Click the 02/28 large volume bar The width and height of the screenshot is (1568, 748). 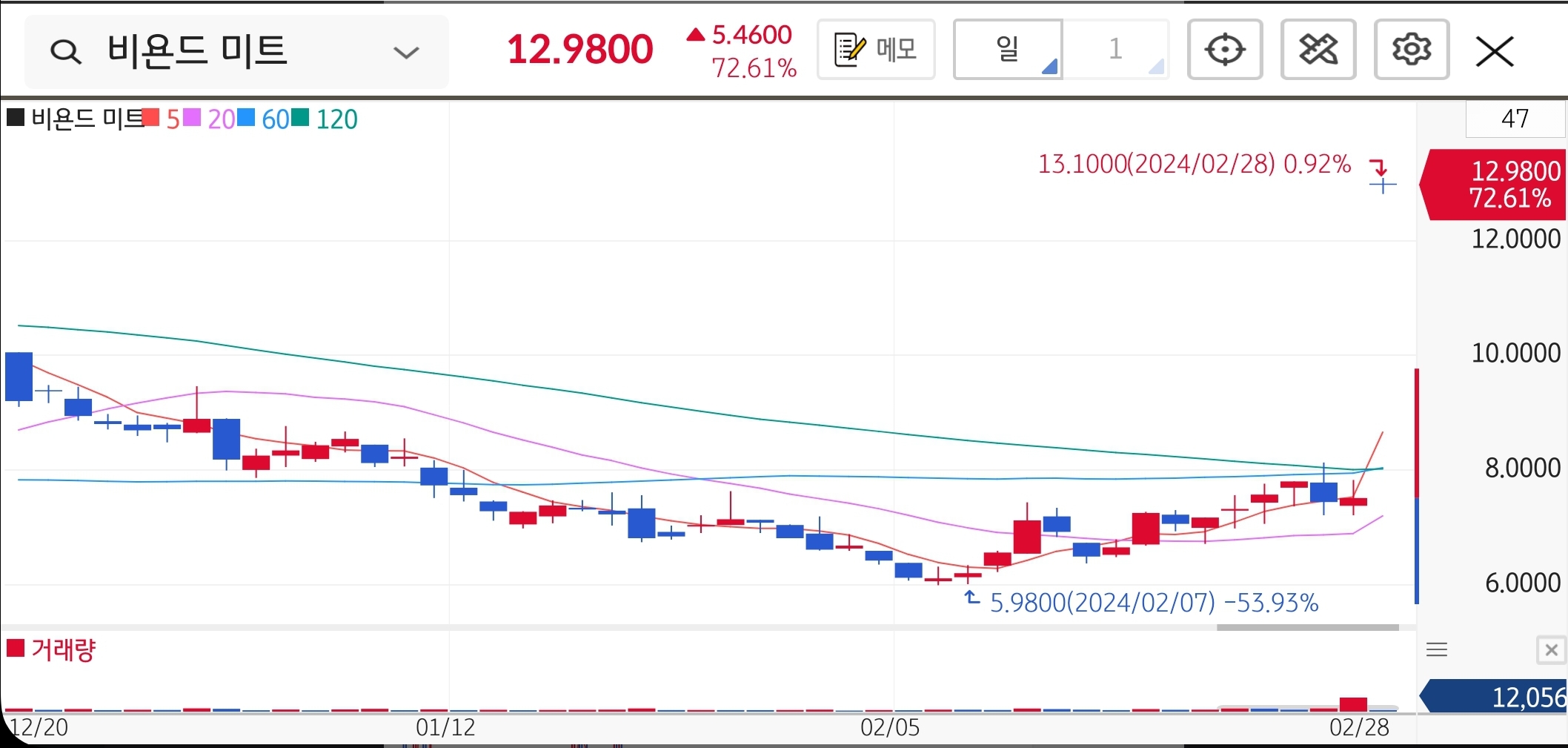click(1354, 704)
